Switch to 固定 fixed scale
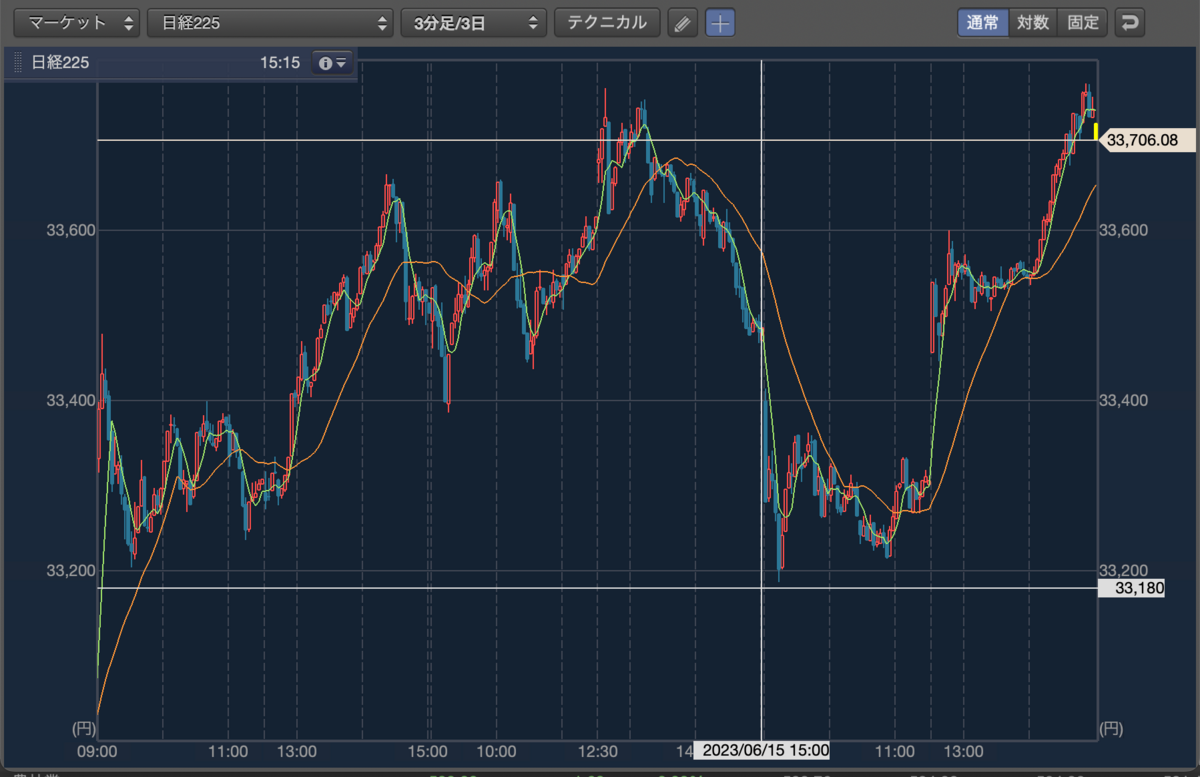The image size is (1200, 777). 1083,22
